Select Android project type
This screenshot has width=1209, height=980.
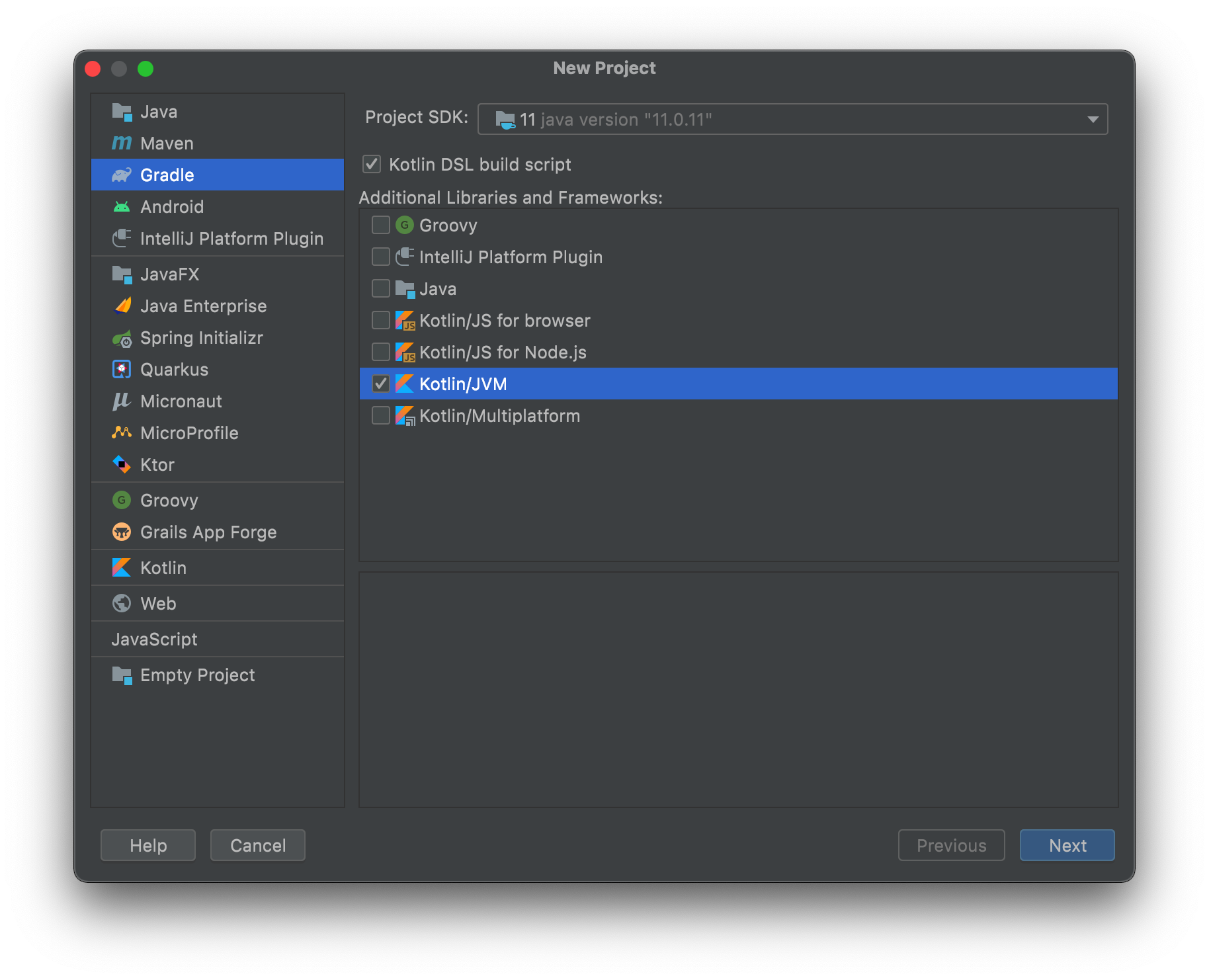point(218,206)
